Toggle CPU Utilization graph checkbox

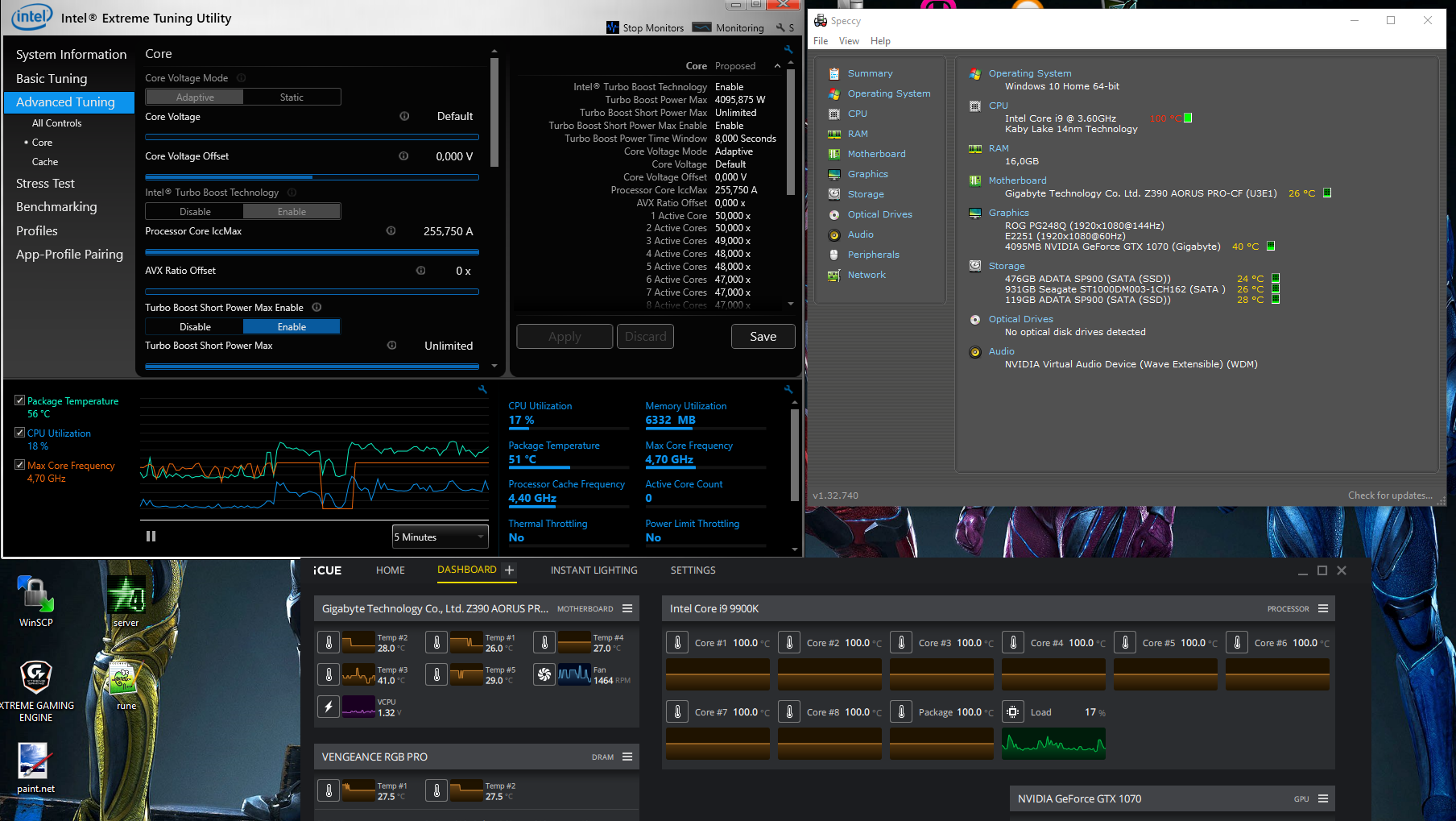20,433
